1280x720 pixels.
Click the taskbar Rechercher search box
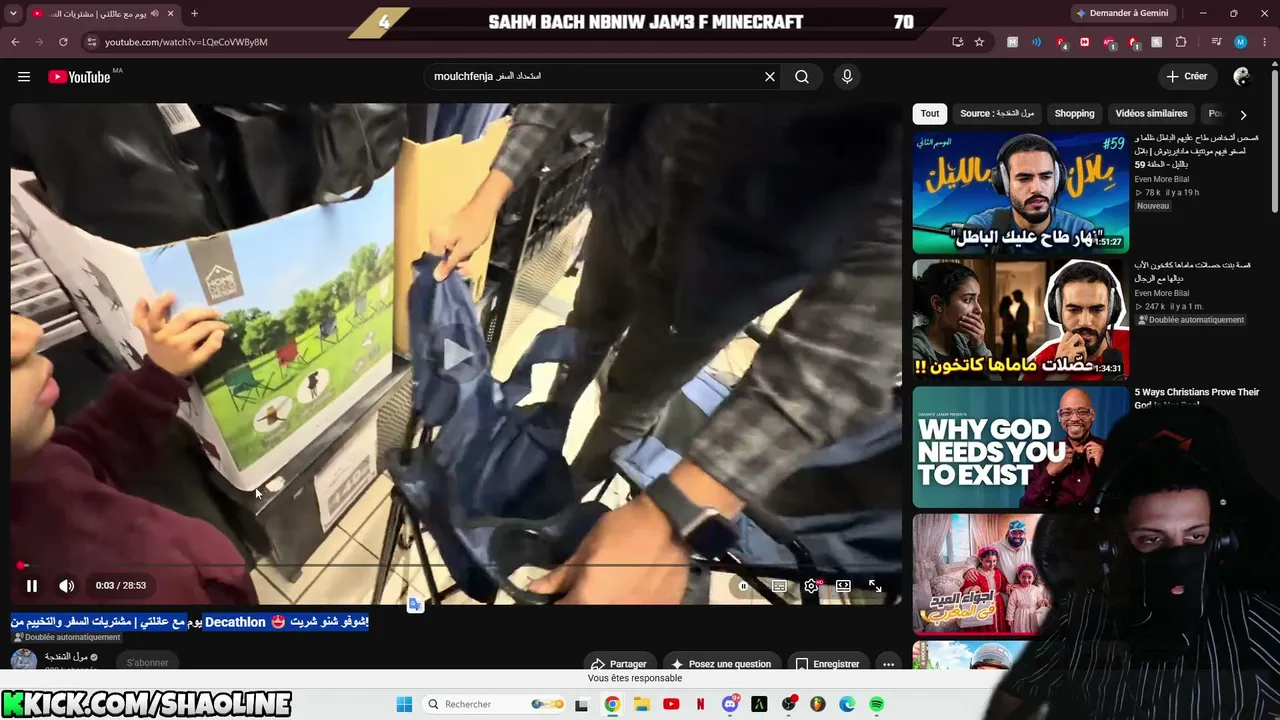point(494,704)
